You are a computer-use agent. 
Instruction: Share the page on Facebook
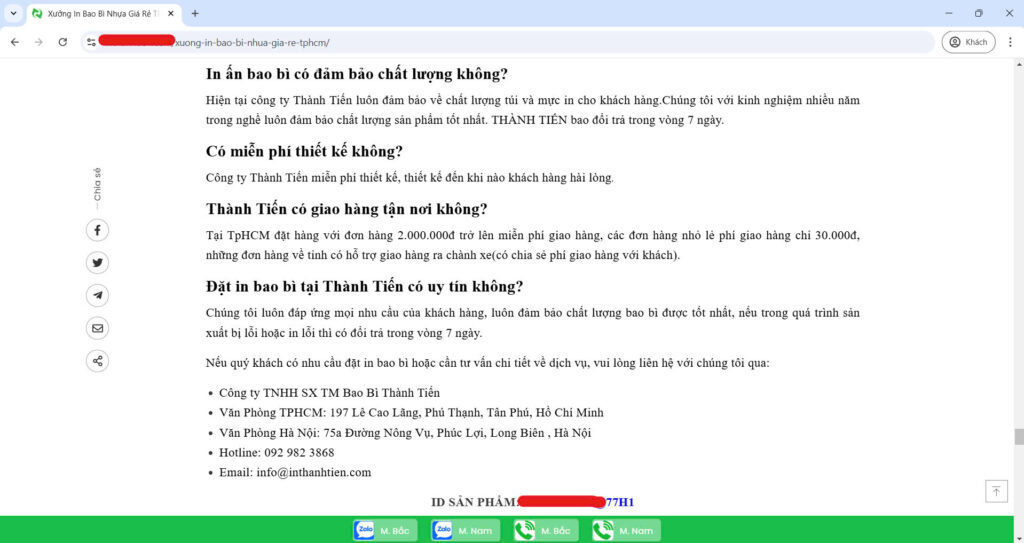click(x=97, y=230)
